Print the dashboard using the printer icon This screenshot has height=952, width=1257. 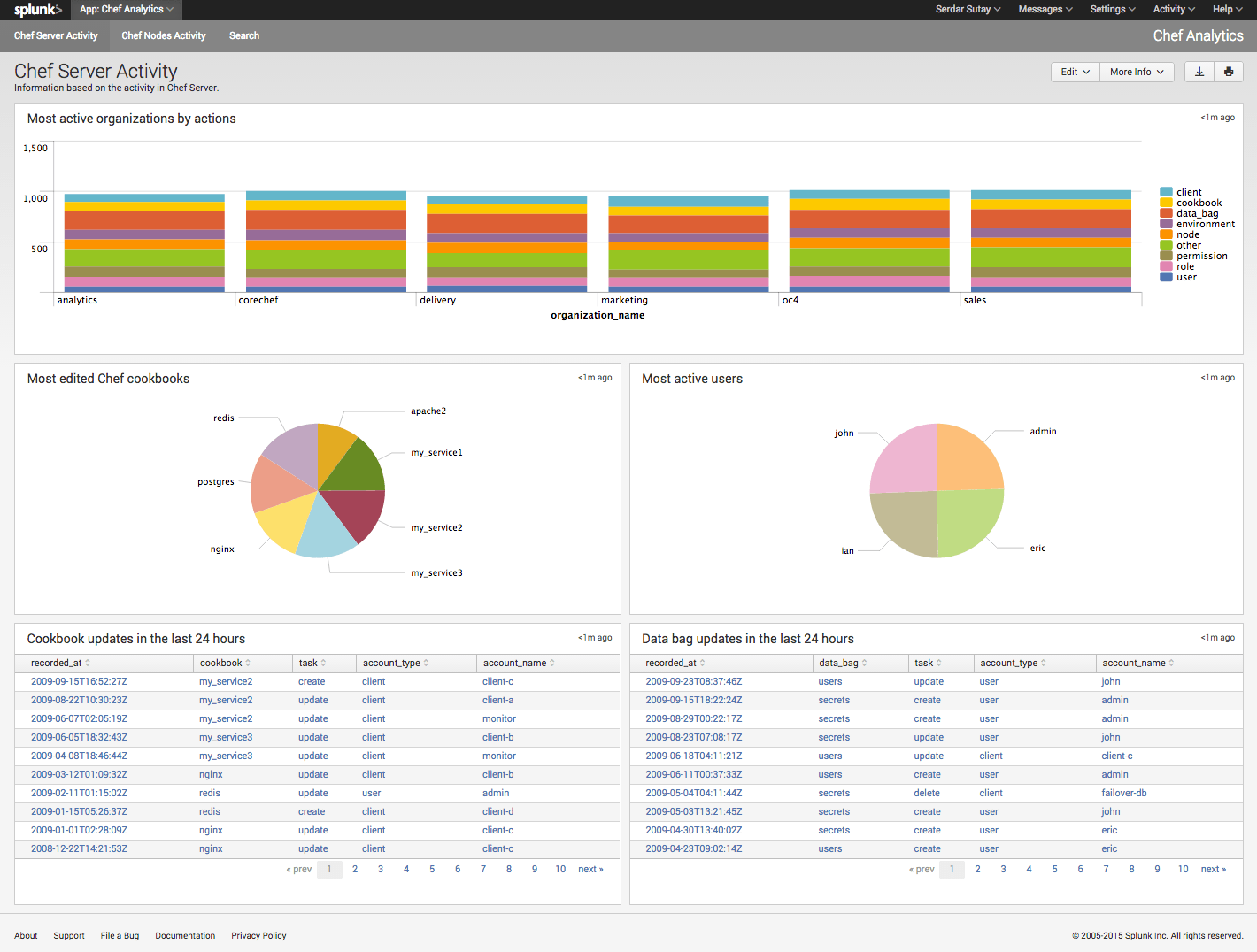(1229, 72)
